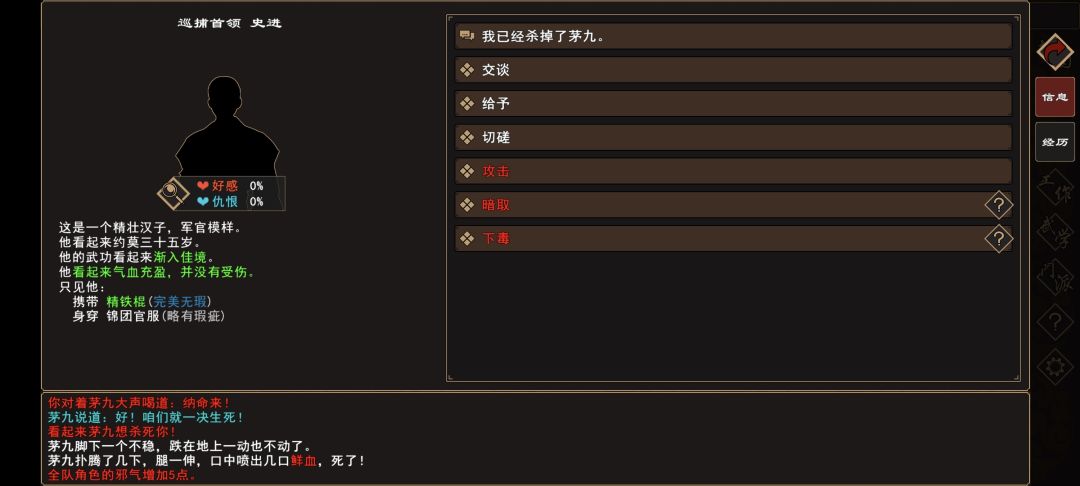Click the question mark beside 下毒
1080x486 pixels.
coord(998,239)
